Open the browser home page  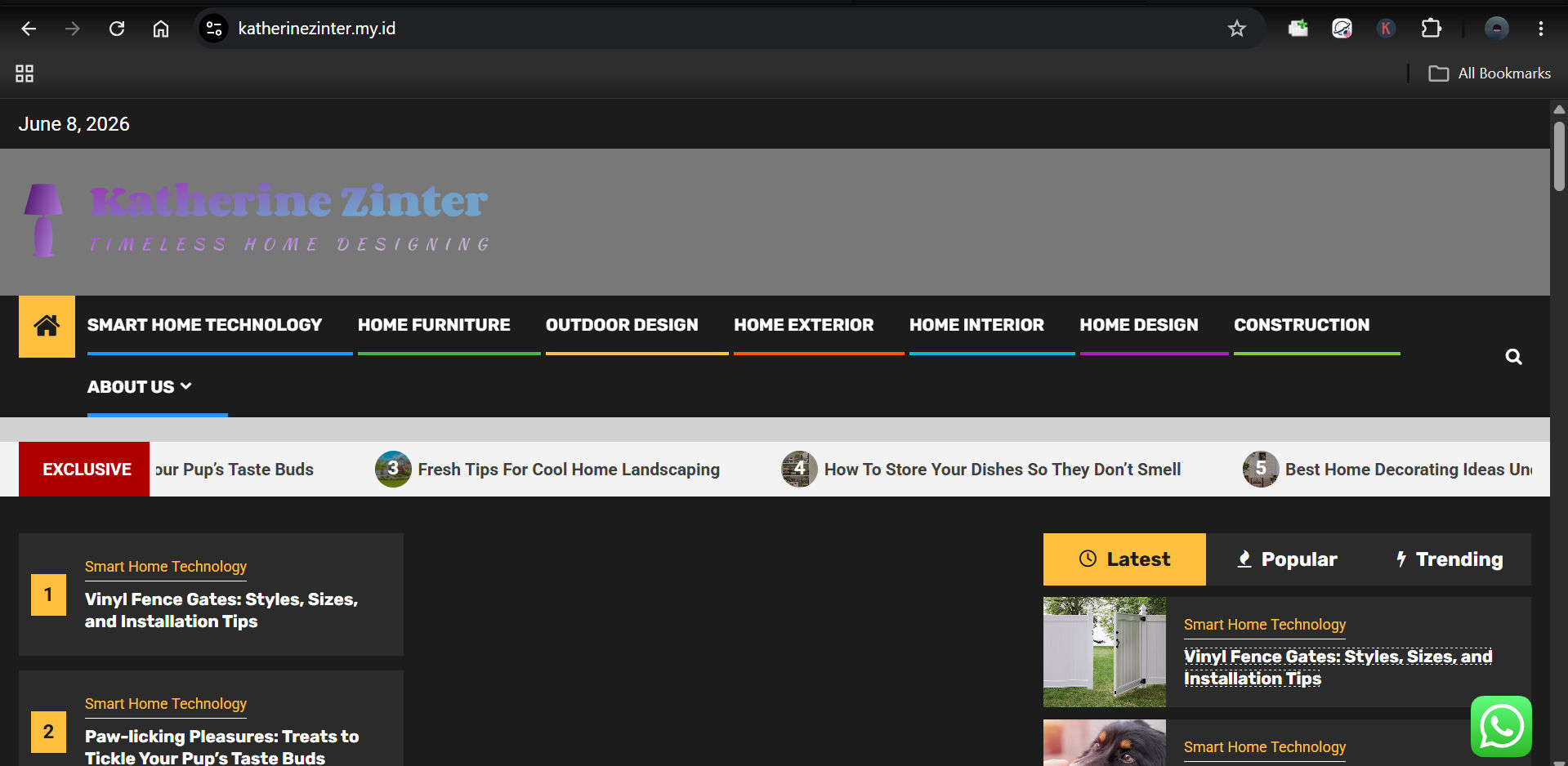161,29
